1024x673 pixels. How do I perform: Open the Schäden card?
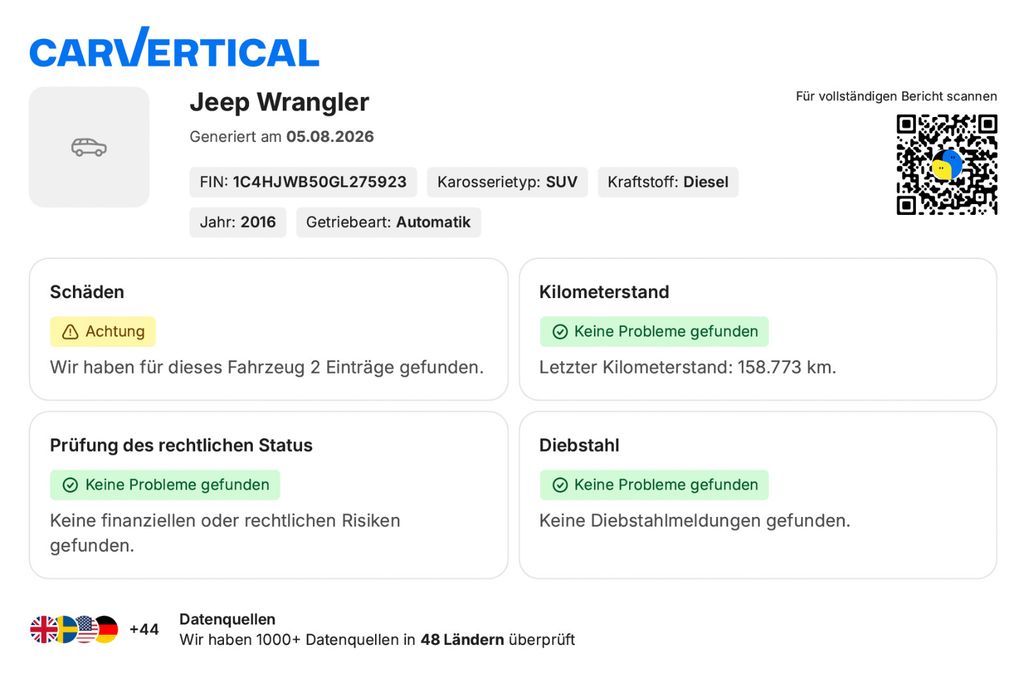tap(268, 330)
